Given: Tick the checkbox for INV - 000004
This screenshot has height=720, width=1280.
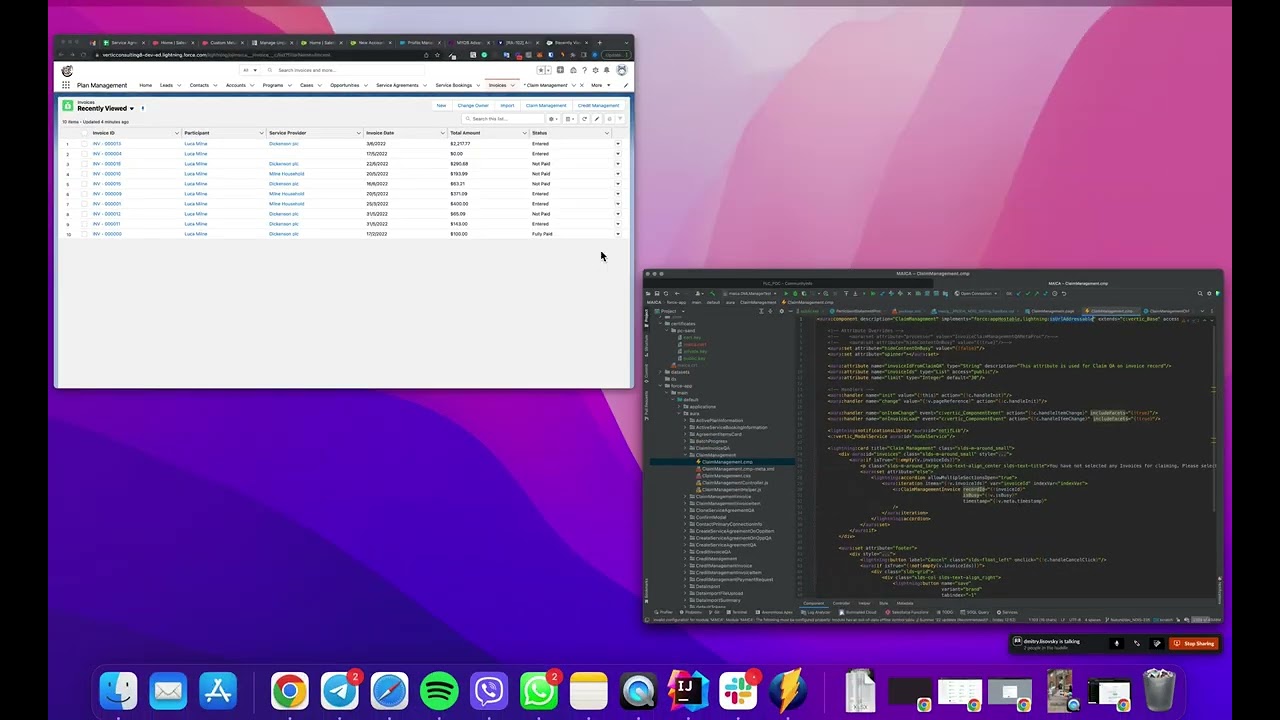Looking at the screenshot, I should coord(84,154).
